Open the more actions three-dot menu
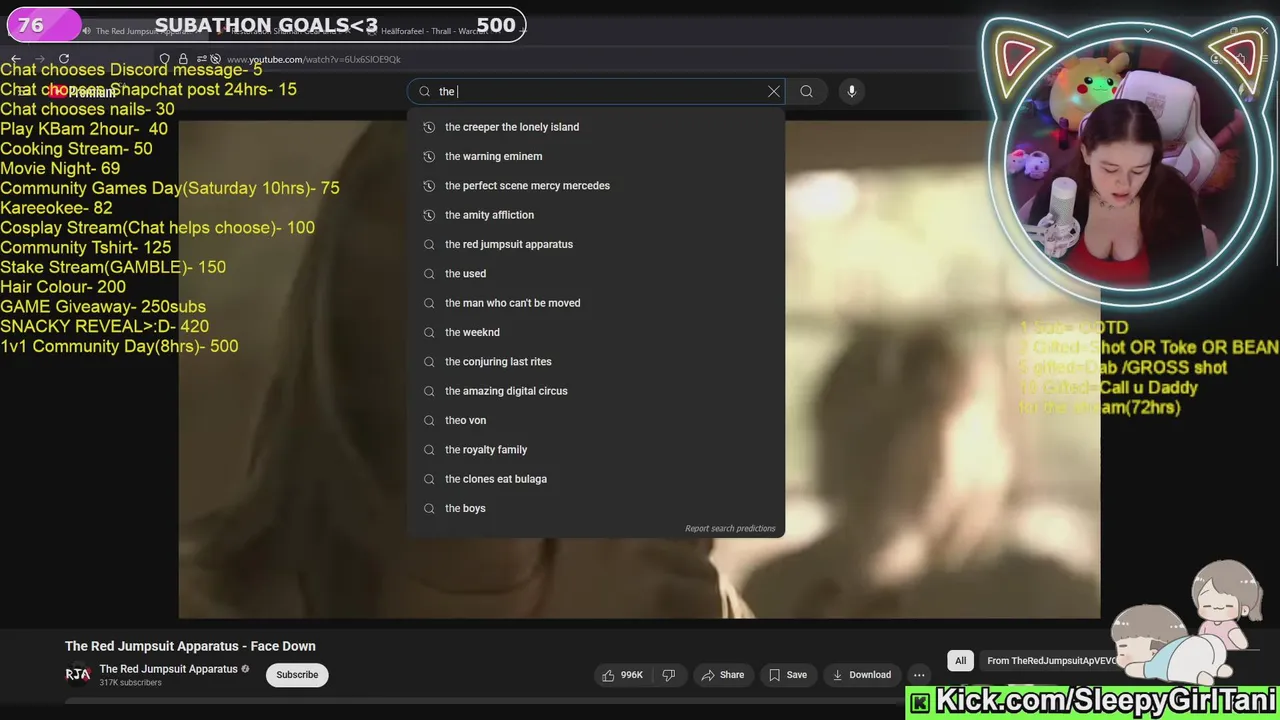This screenshot has width=1280, height=720. [919, 675]
